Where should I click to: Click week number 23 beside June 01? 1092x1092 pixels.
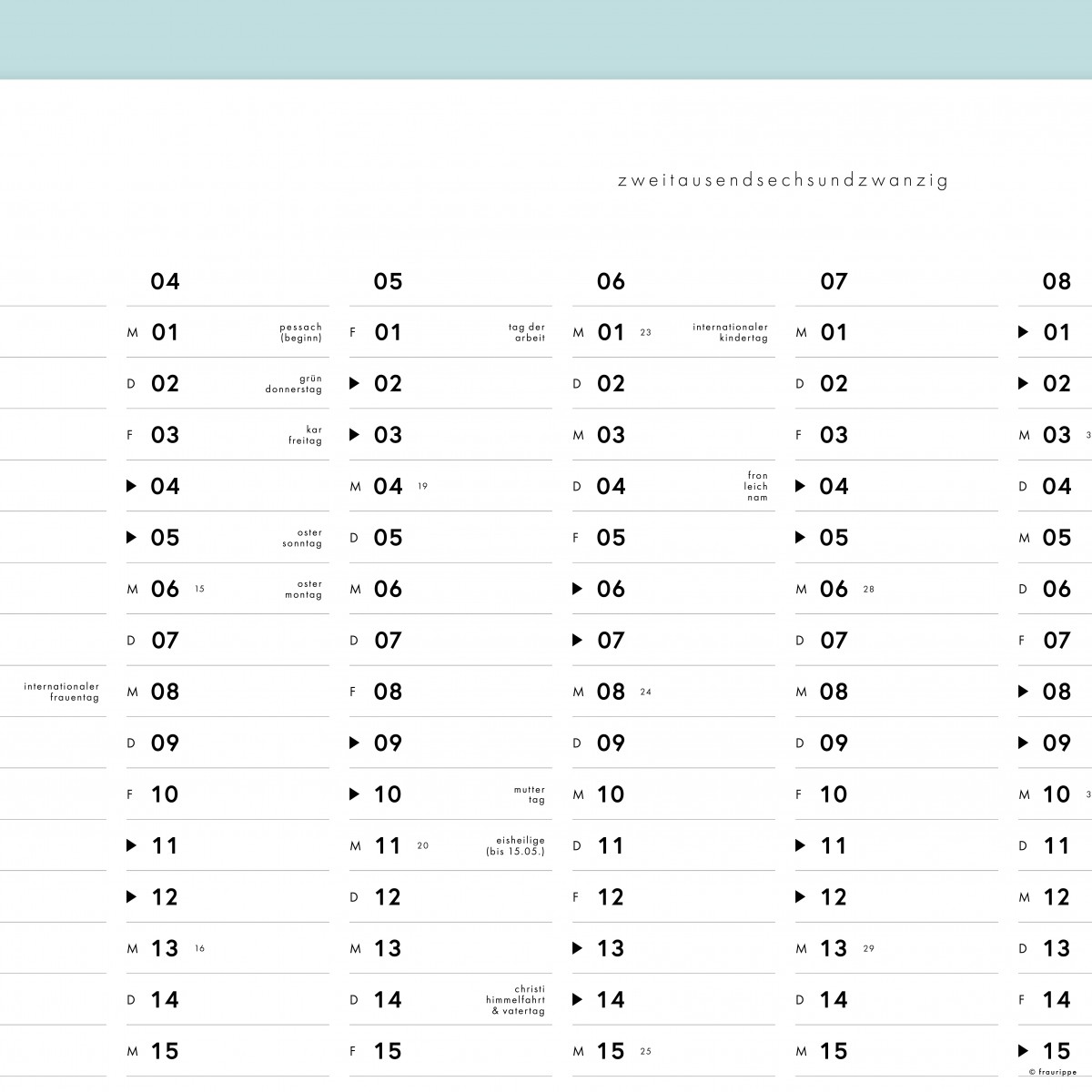tap(645, 332)
